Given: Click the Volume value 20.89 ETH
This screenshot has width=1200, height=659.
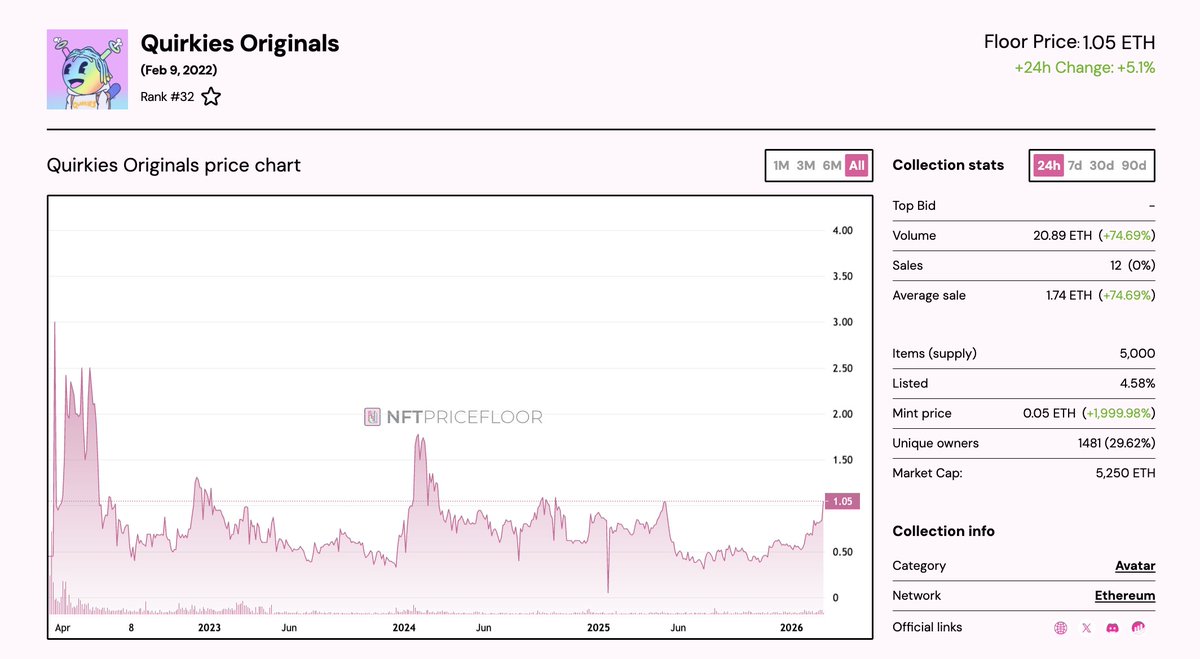Looking at the screenshot, I should pos(1064,236).
